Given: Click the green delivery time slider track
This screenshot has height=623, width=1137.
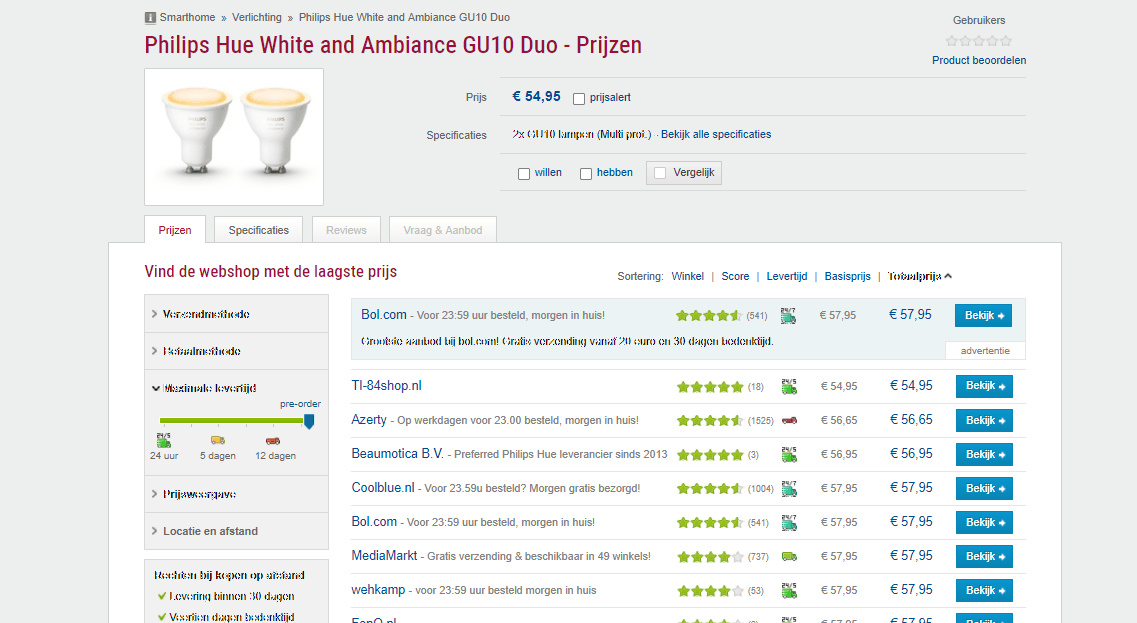Looking at the screenshot, I should 232,421.
